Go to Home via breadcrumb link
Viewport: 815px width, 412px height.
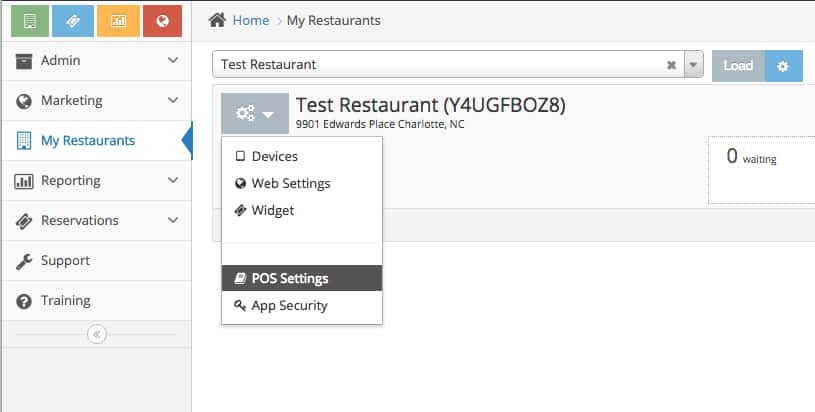(x=250, y=20)
